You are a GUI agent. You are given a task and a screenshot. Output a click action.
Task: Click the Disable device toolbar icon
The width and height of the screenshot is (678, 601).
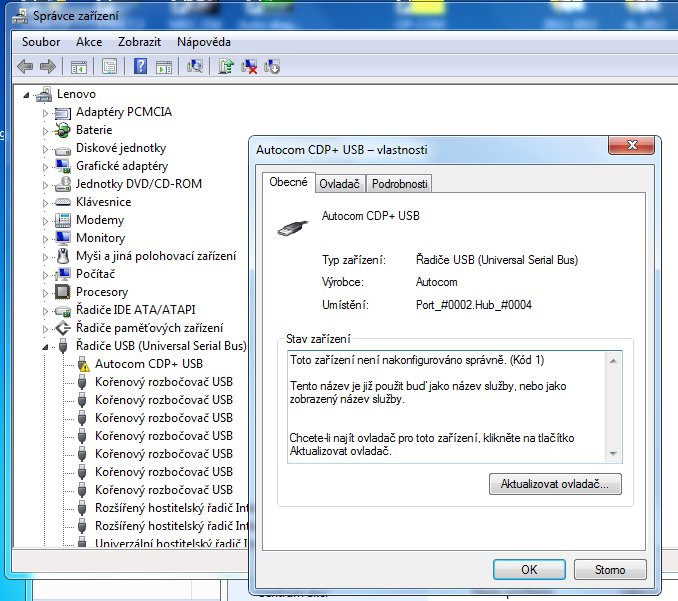tap(272, 67)
